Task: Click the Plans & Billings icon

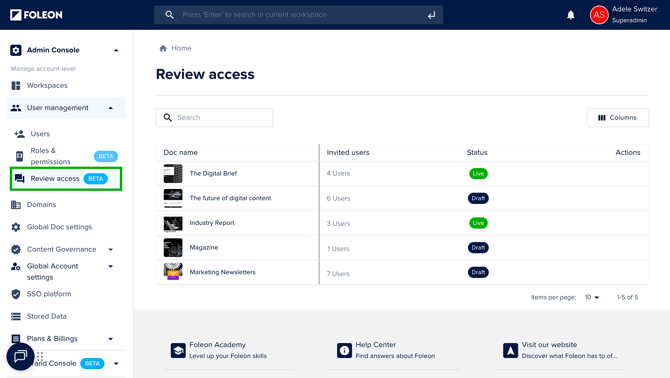Action: click(16, 339)
